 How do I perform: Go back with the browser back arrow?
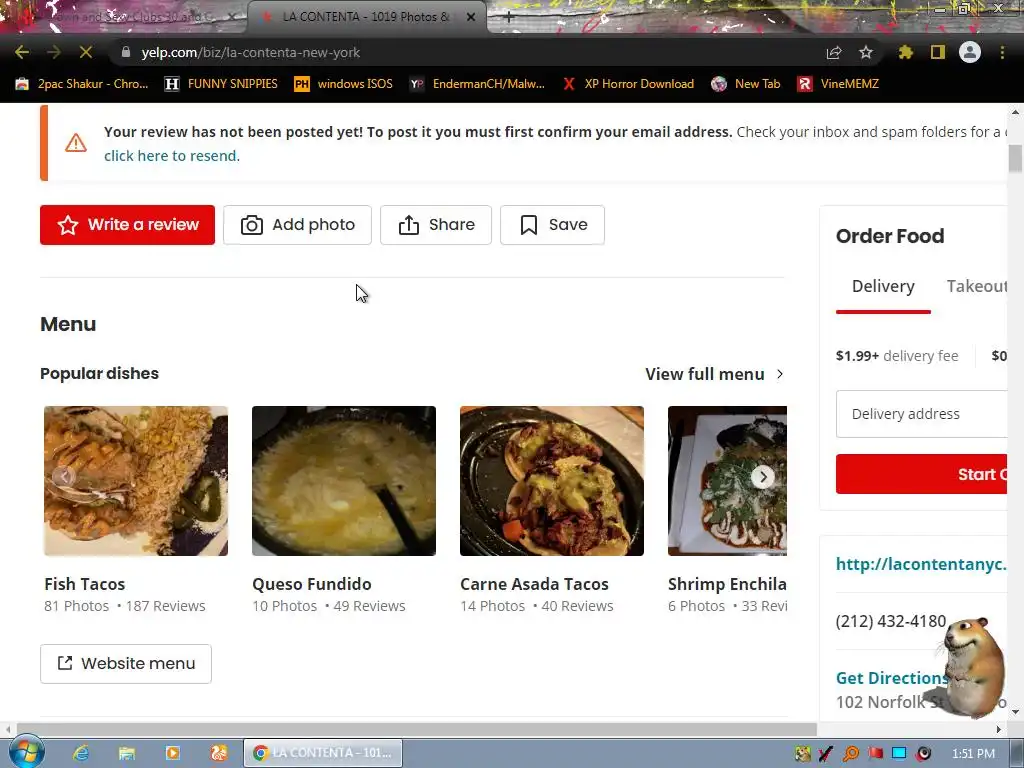click(22, 52)
